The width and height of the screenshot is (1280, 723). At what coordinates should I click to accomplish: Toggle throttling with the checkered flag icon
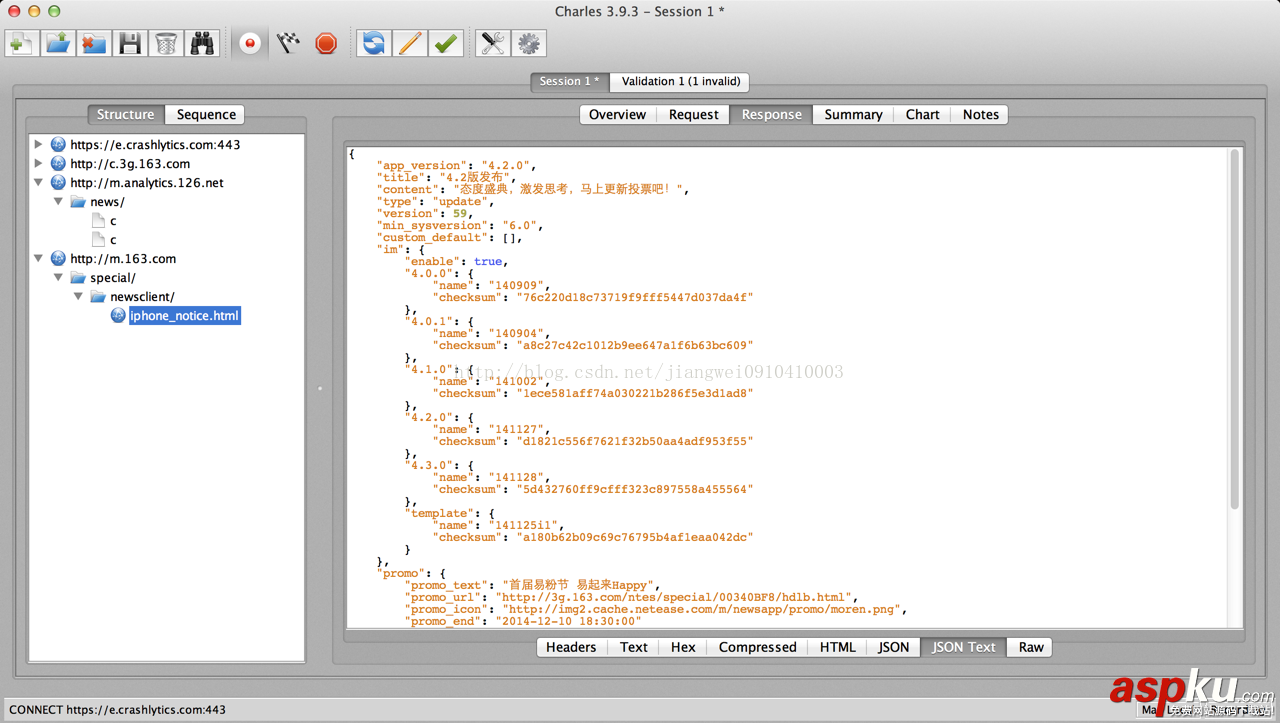(x=288, y=43)
